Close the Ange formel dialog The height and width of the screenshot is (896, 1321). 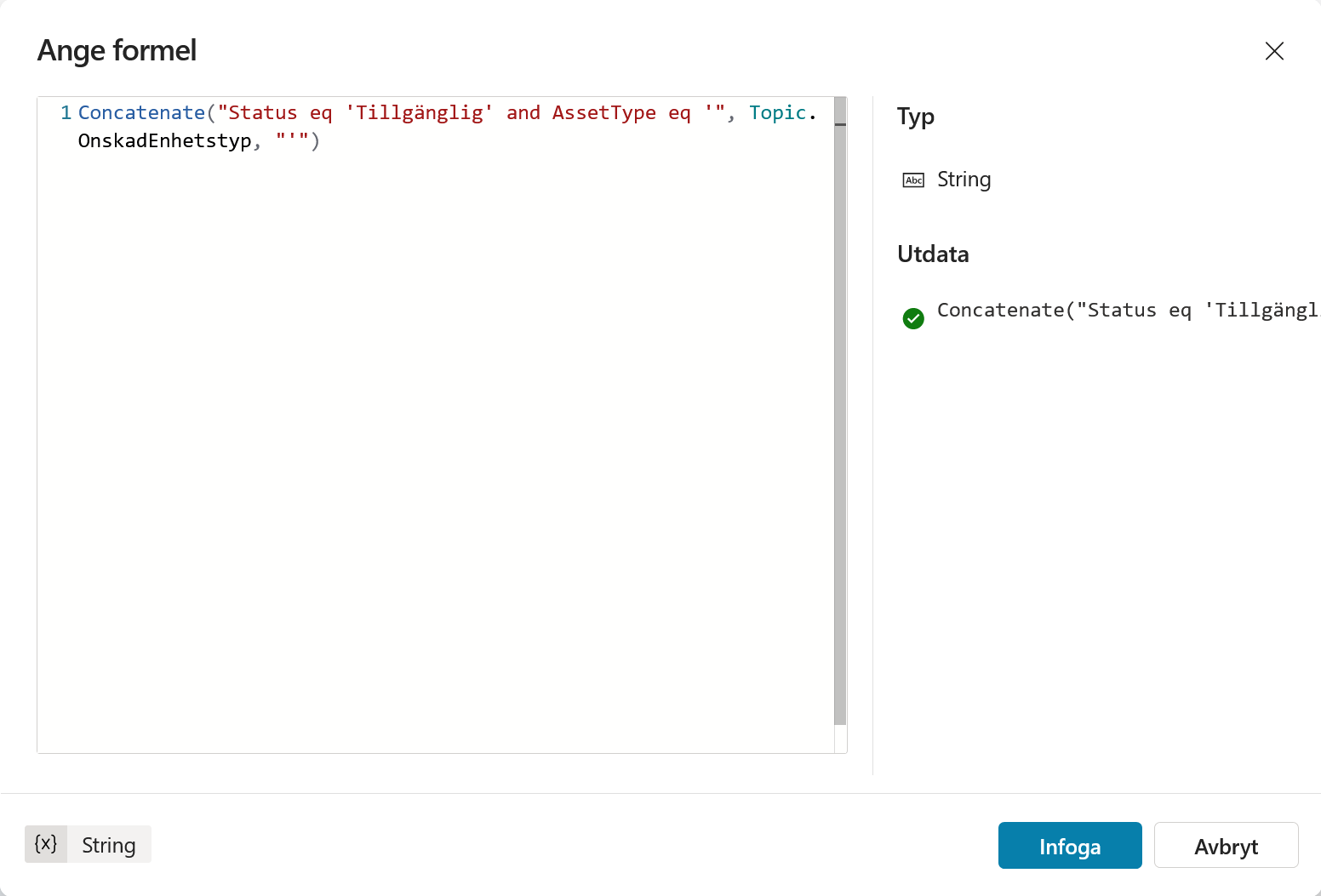[1274, 51]
